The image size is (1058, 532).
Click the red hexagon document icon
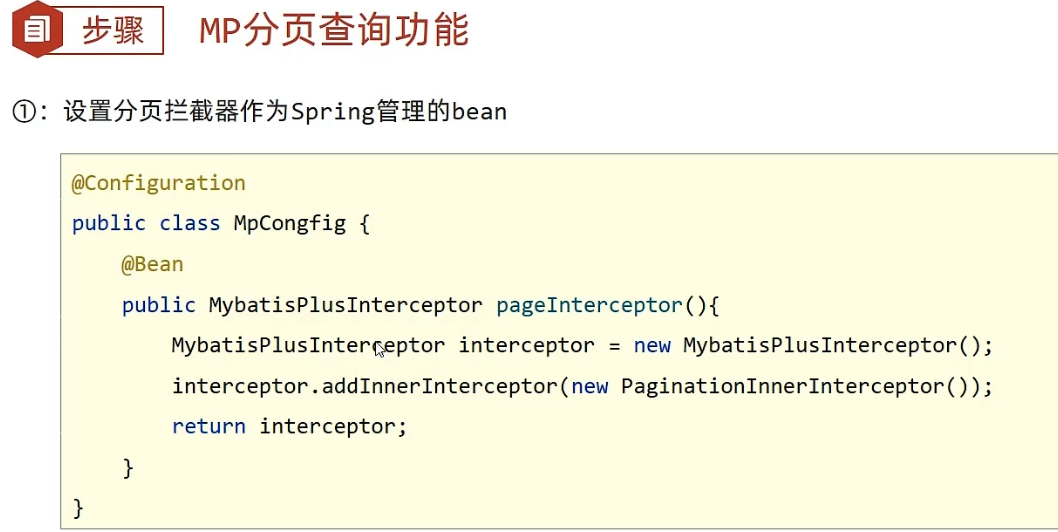37,30
